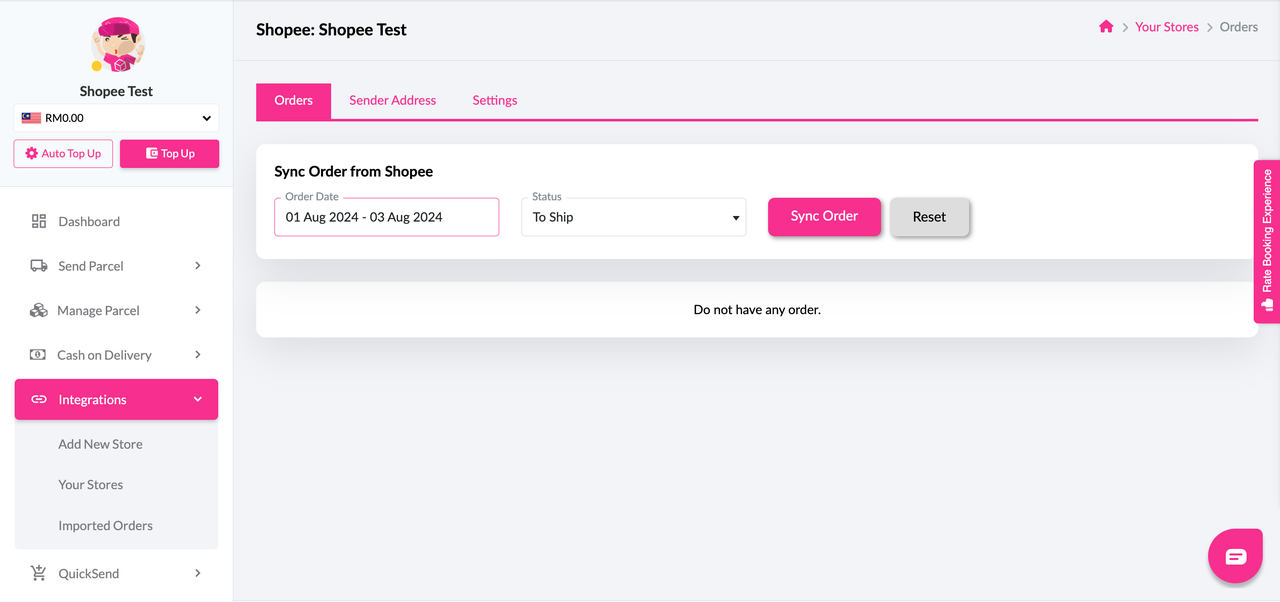Click the Cash on Delivery money icon
The height and width of the screenshot is (602, 1280).
pos(38,355)
